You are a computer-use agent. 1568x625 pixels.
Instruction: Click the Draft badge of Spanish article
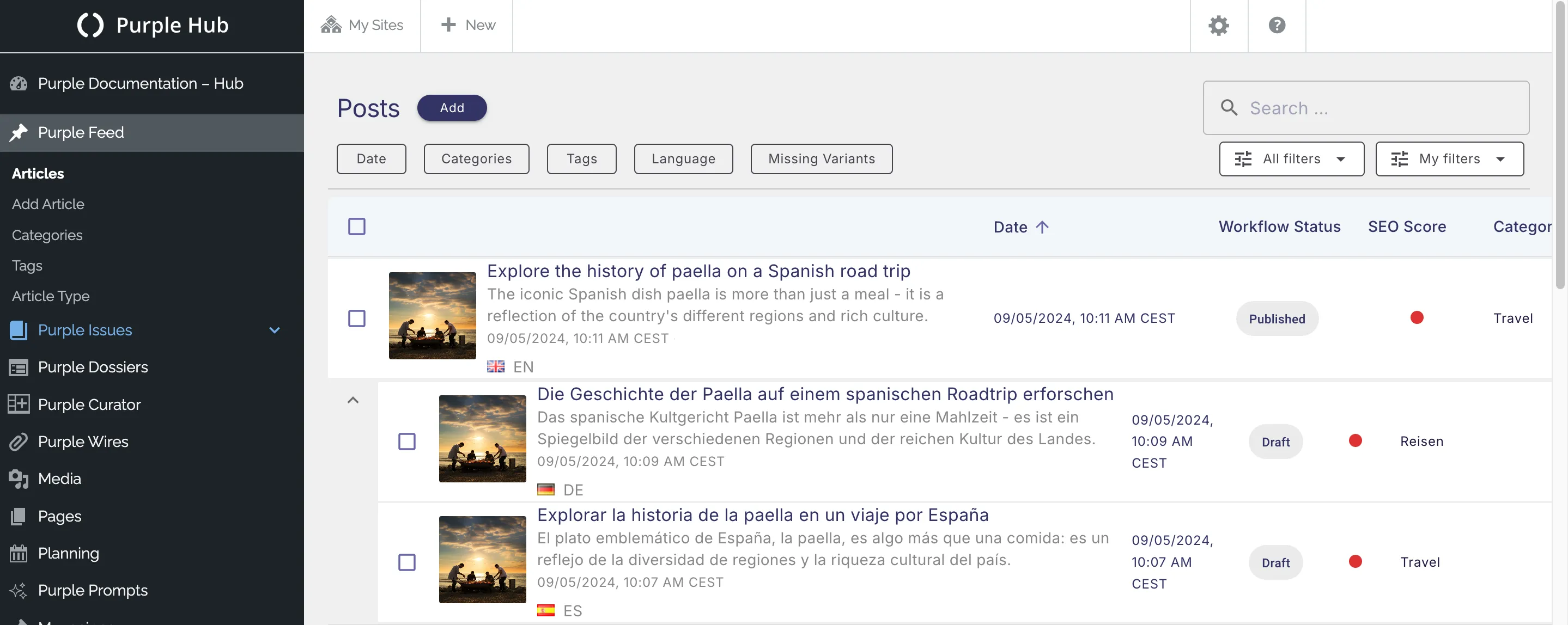(x=1276, y=562)
